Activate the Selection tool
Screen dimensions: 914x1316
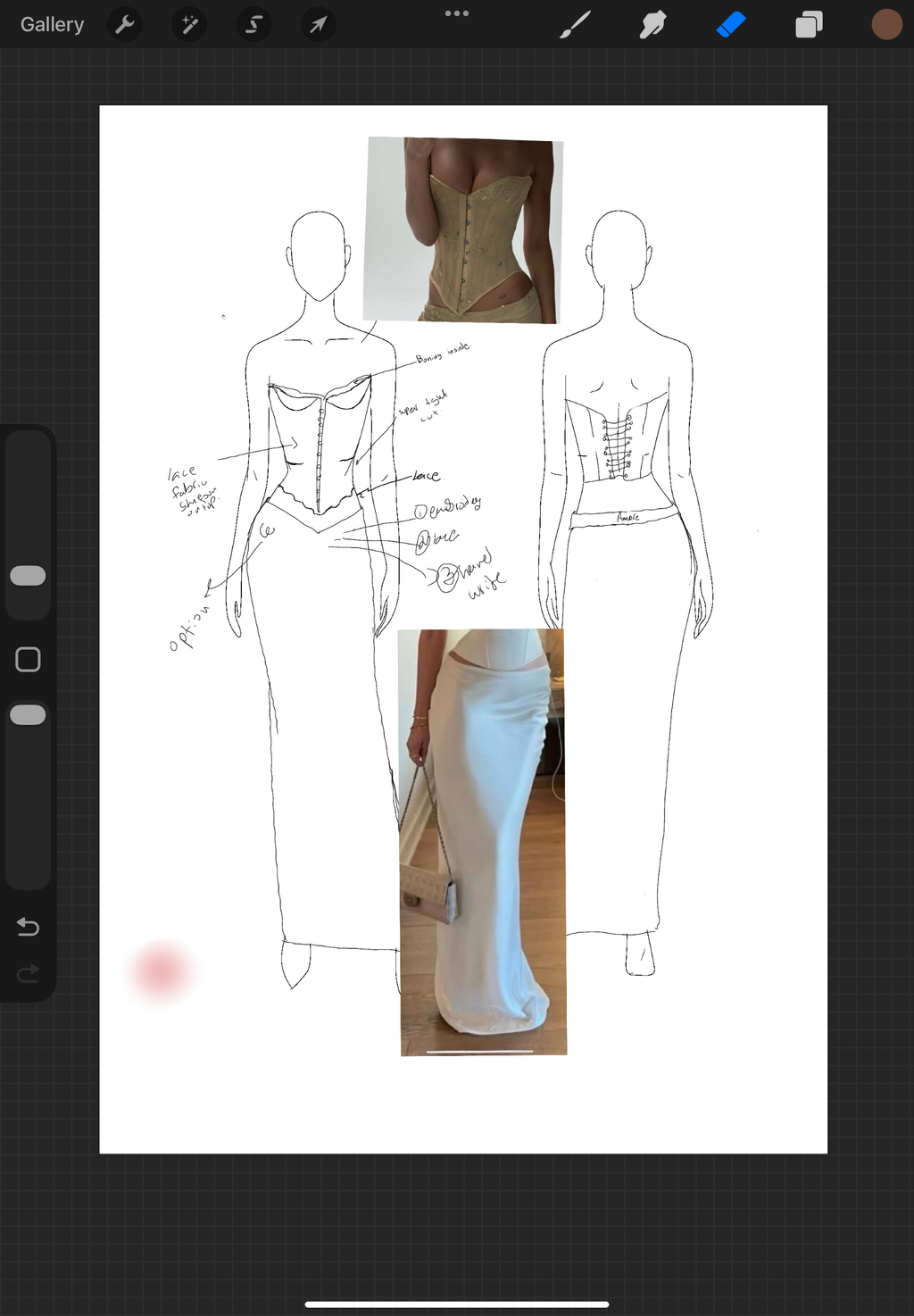(253, 24)
